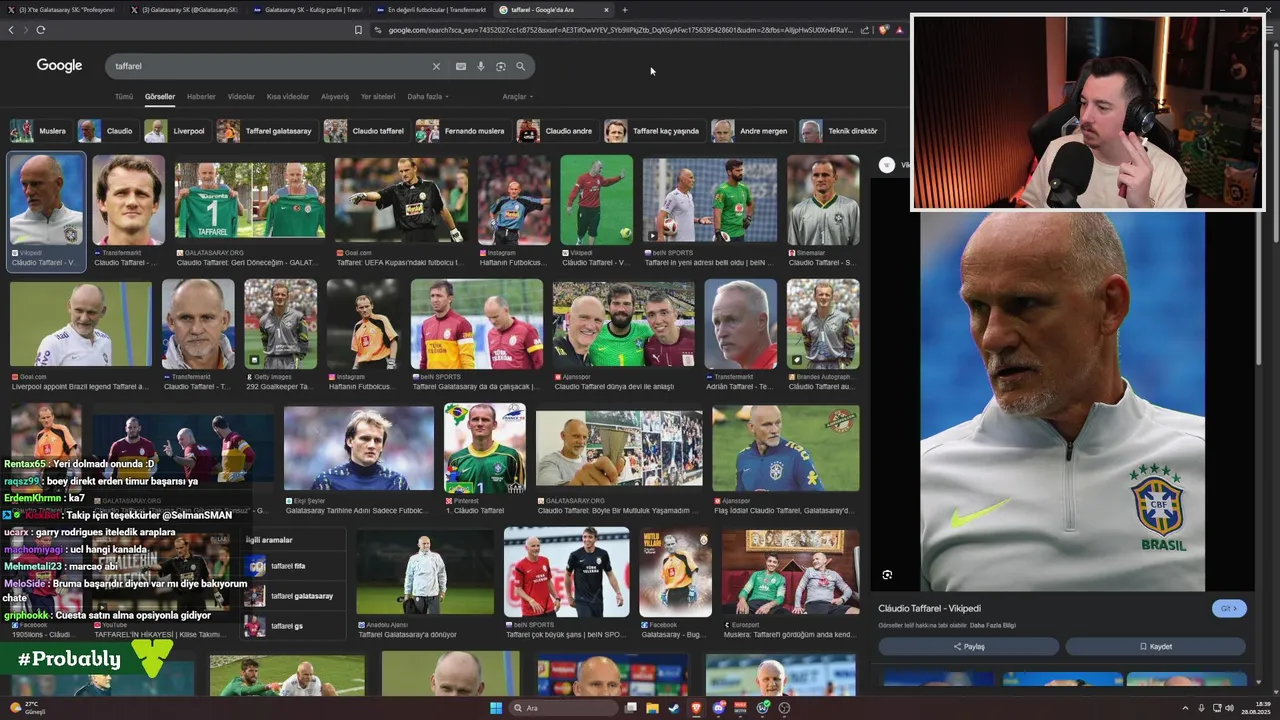Open Steam from the taskbar
Viewport: 1280px width, 720px height.
674,708
